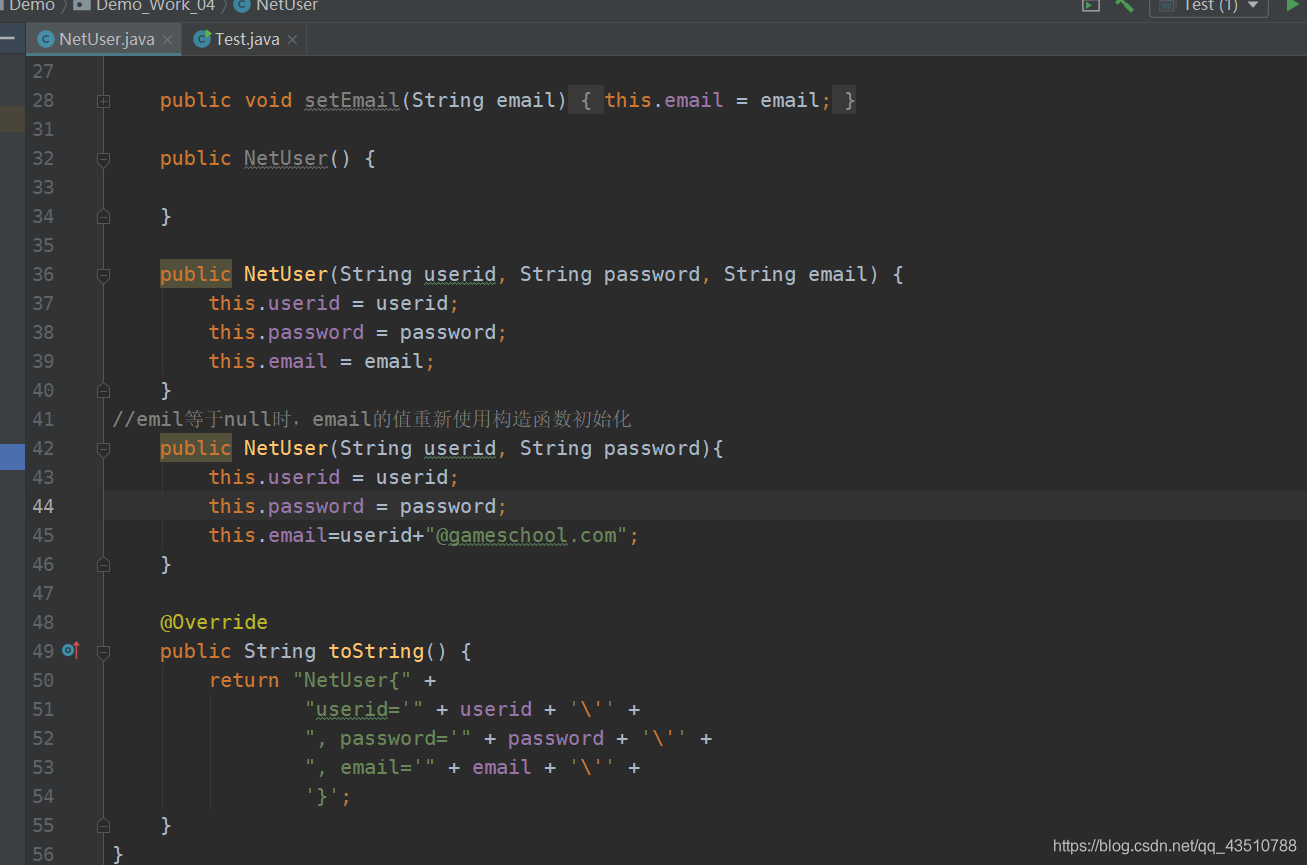Click "this.userid = userid;" on line 37

point(334,303)
